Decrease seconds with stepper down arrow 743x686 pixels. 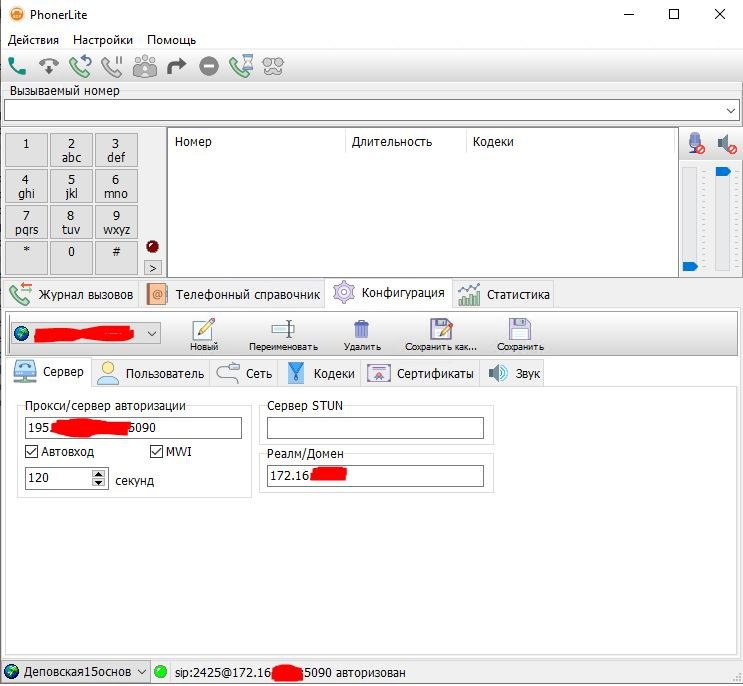[x=98, y=482]
